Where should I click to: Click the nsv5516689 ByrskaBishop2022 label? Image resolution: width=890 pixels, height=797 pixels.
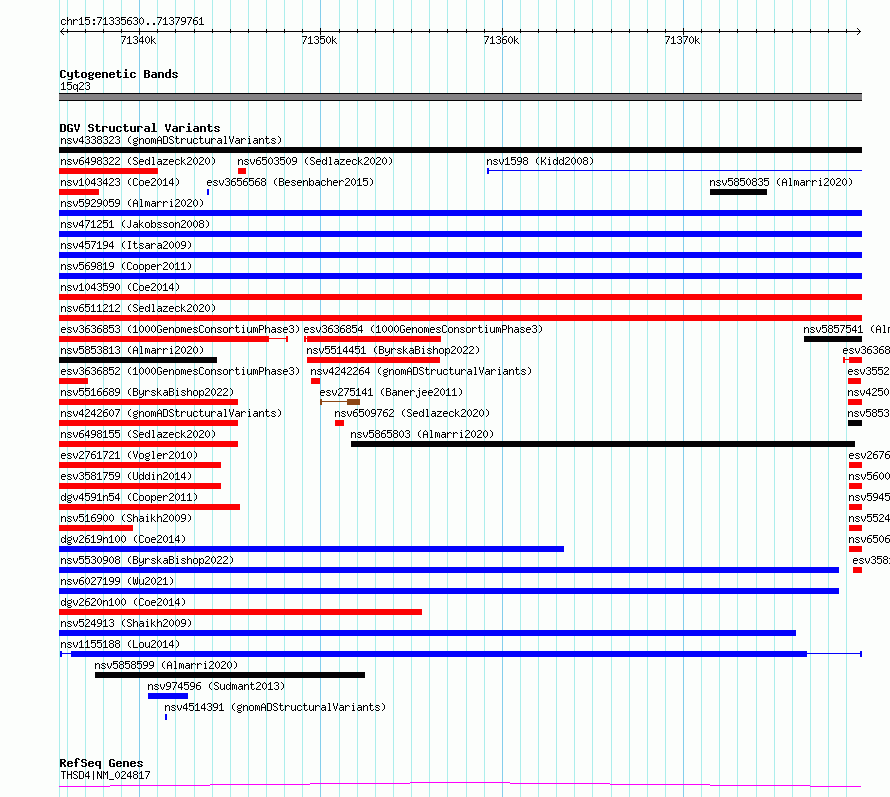tap(147, 392)
